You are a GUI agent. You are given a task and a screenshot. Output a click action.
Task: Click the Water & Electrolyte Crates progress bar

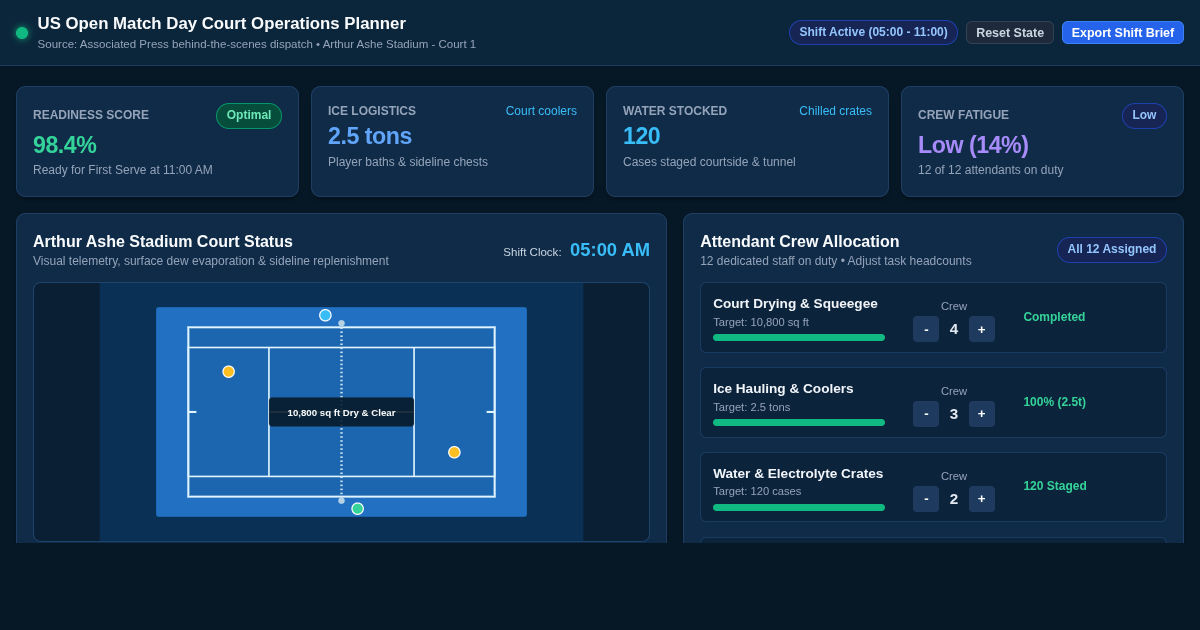[799, 508]
